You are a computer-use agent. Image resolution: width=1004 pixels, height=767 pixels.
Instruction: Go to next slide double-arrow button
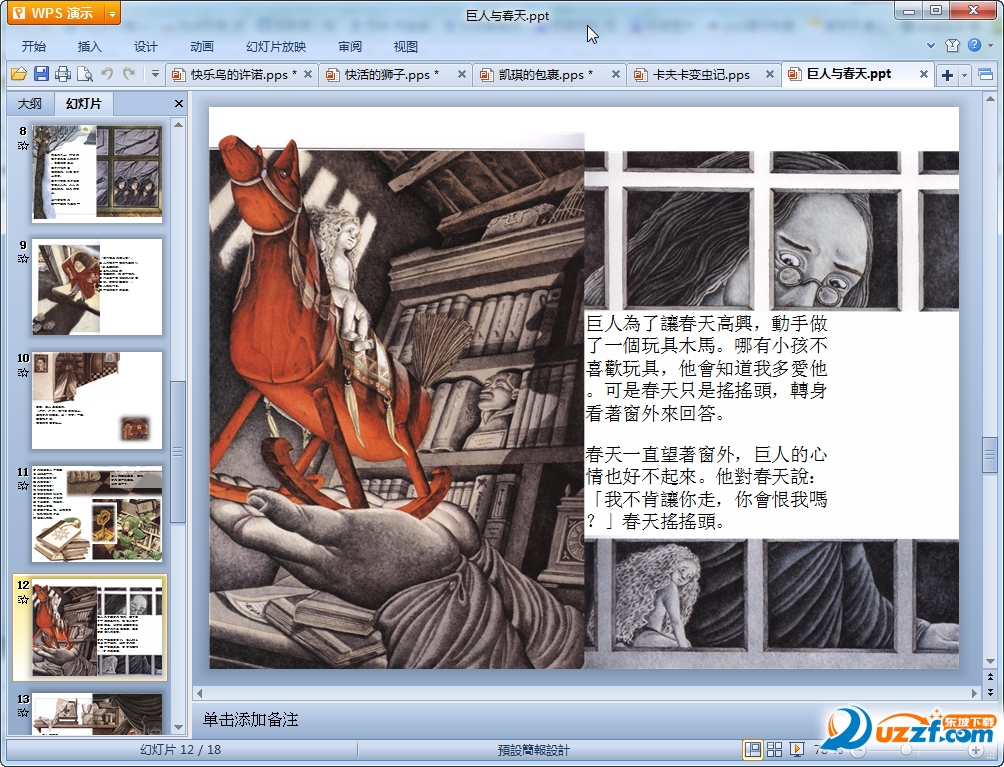coord(991,692)
